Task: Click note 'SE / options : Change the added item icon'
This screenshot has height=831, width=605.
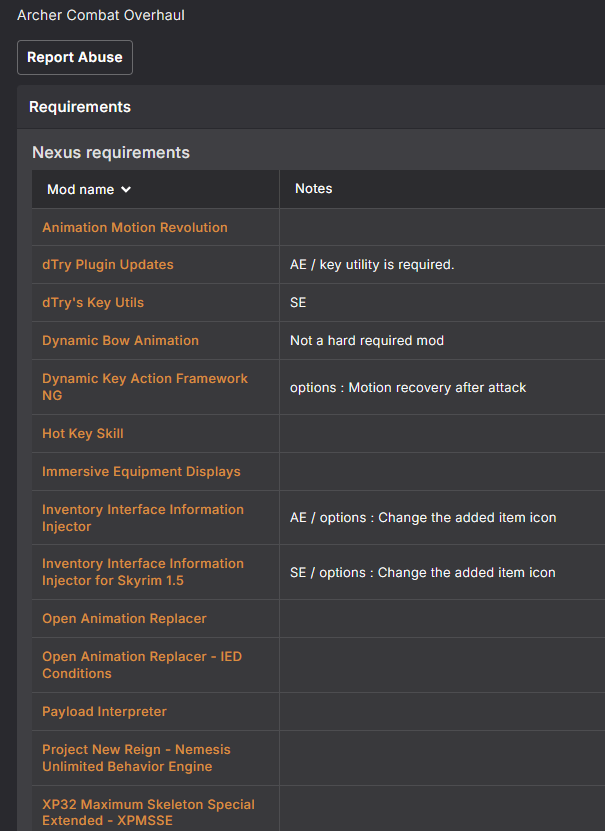Action: coord(423,572)
